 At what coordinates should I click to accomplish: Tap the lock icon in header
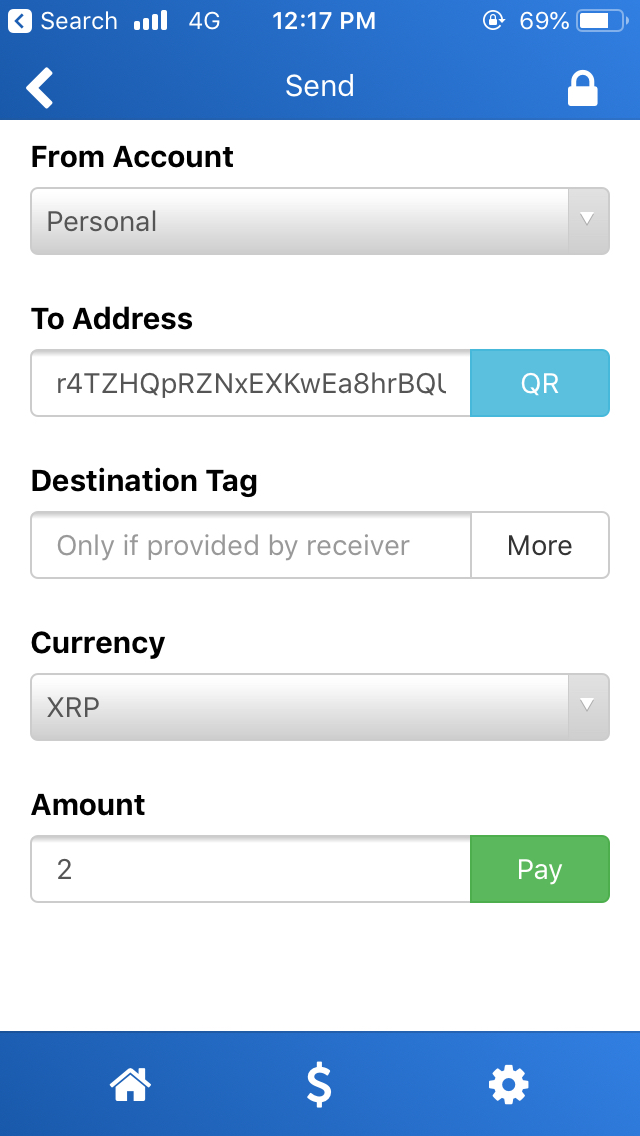click(x=582, y=87)
